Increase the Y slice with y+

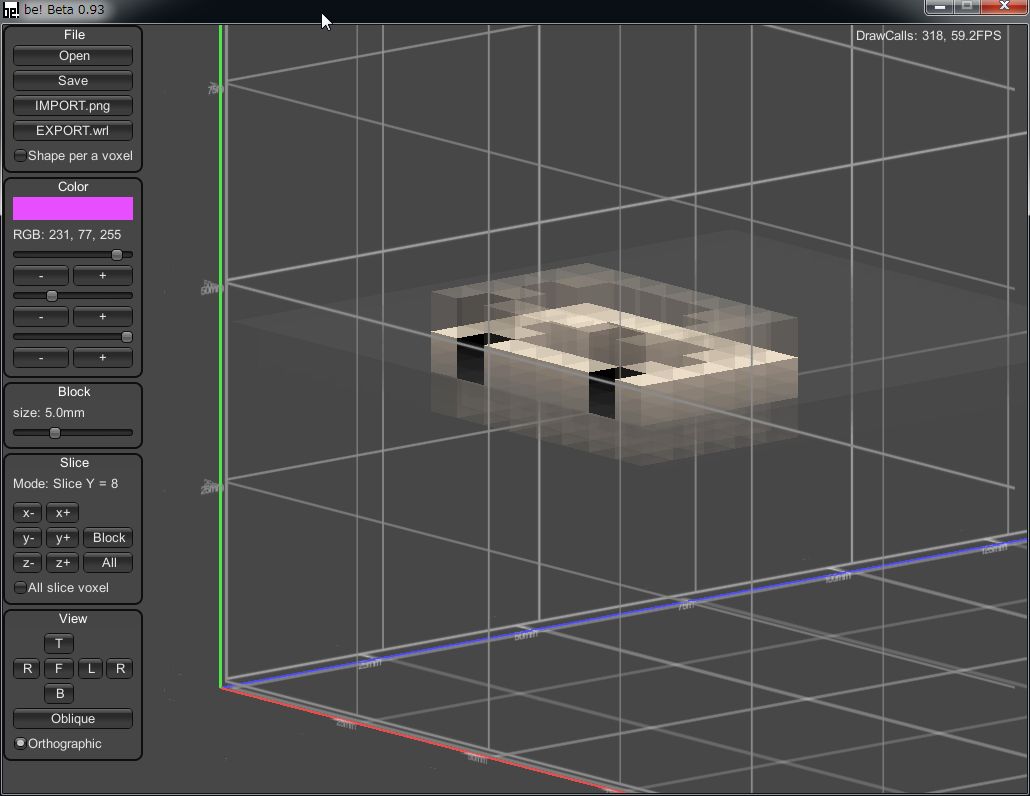(x=62, y=538)
